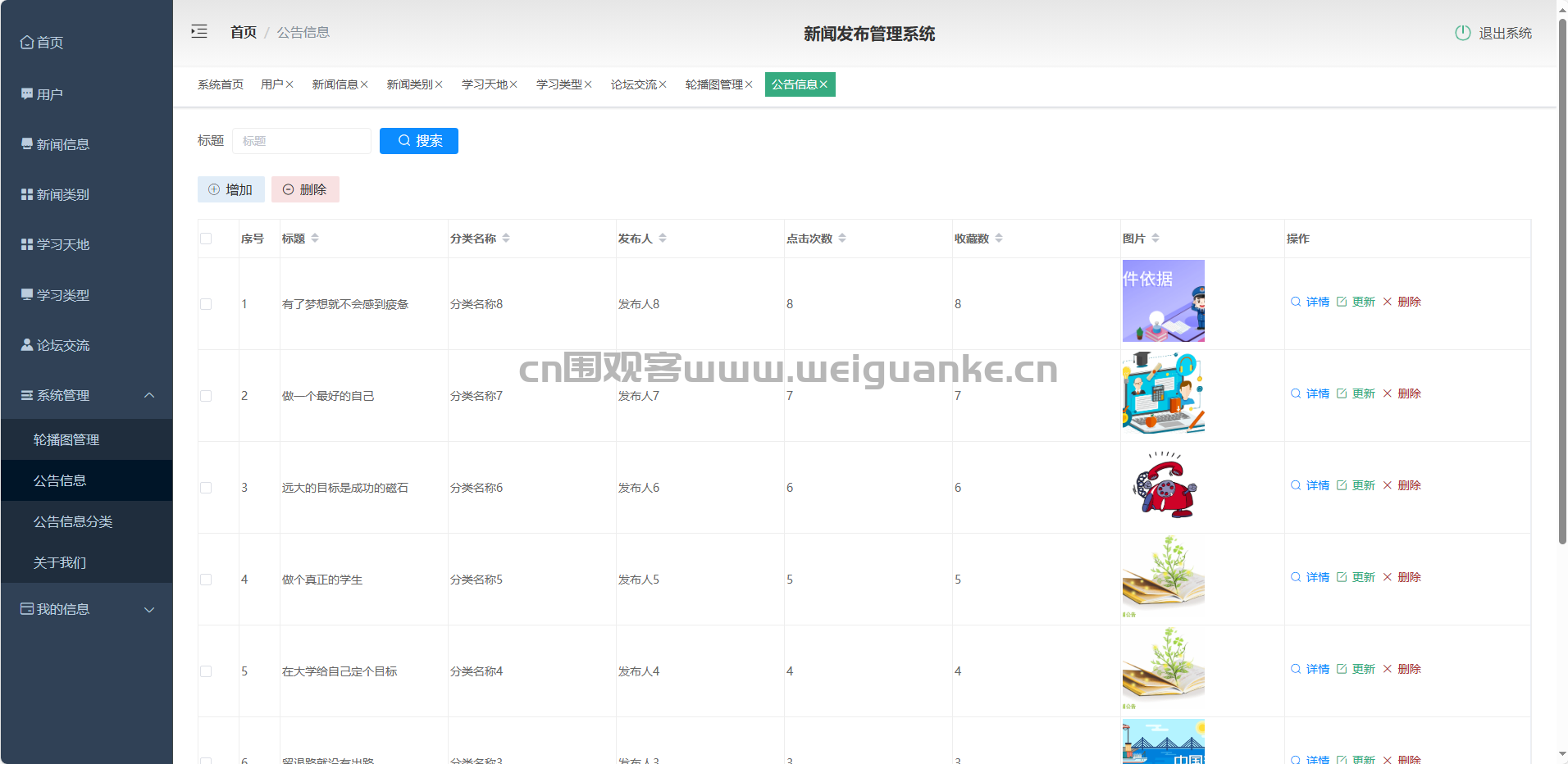The width and height of the screenshot is (1568, 764).
Task: Sort by 发布人 column arrows
Action: click(663, 239)
